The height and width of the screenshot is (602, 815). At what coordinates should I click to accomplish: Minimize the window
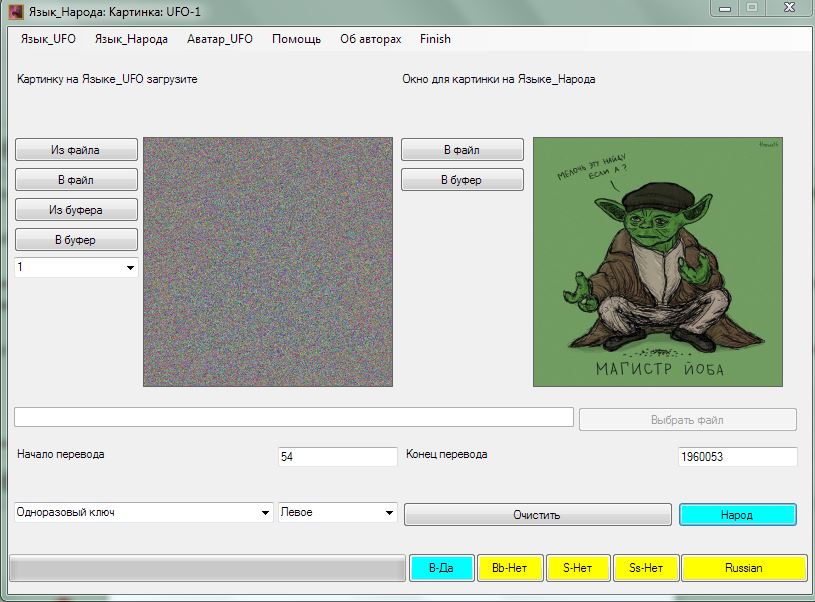pos(725,8)
